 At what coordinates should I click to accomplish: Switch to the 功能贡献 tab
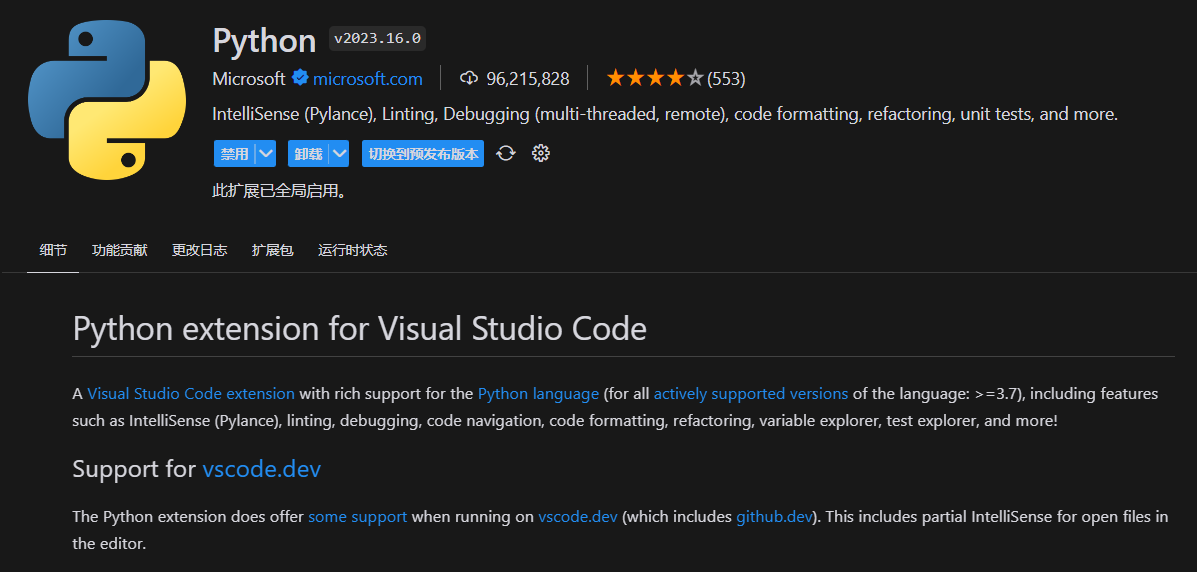(x=120, y=250)
